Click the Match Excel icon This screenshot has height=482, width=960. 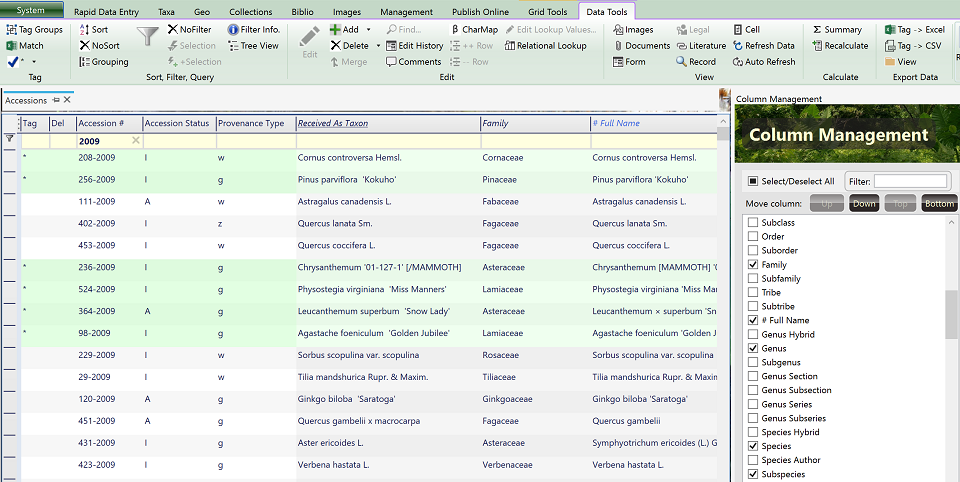pyautogui.click(x=11, y=45)
